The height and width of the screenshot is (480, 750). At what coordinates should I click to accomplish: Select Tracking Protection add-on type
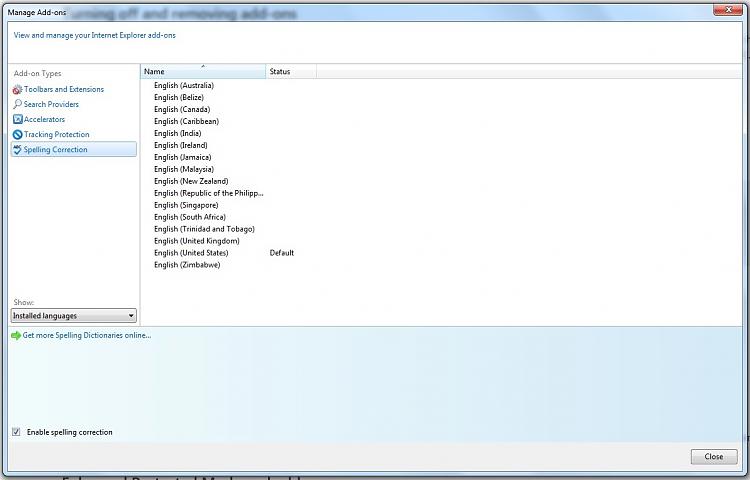click(x=56, y=134)
